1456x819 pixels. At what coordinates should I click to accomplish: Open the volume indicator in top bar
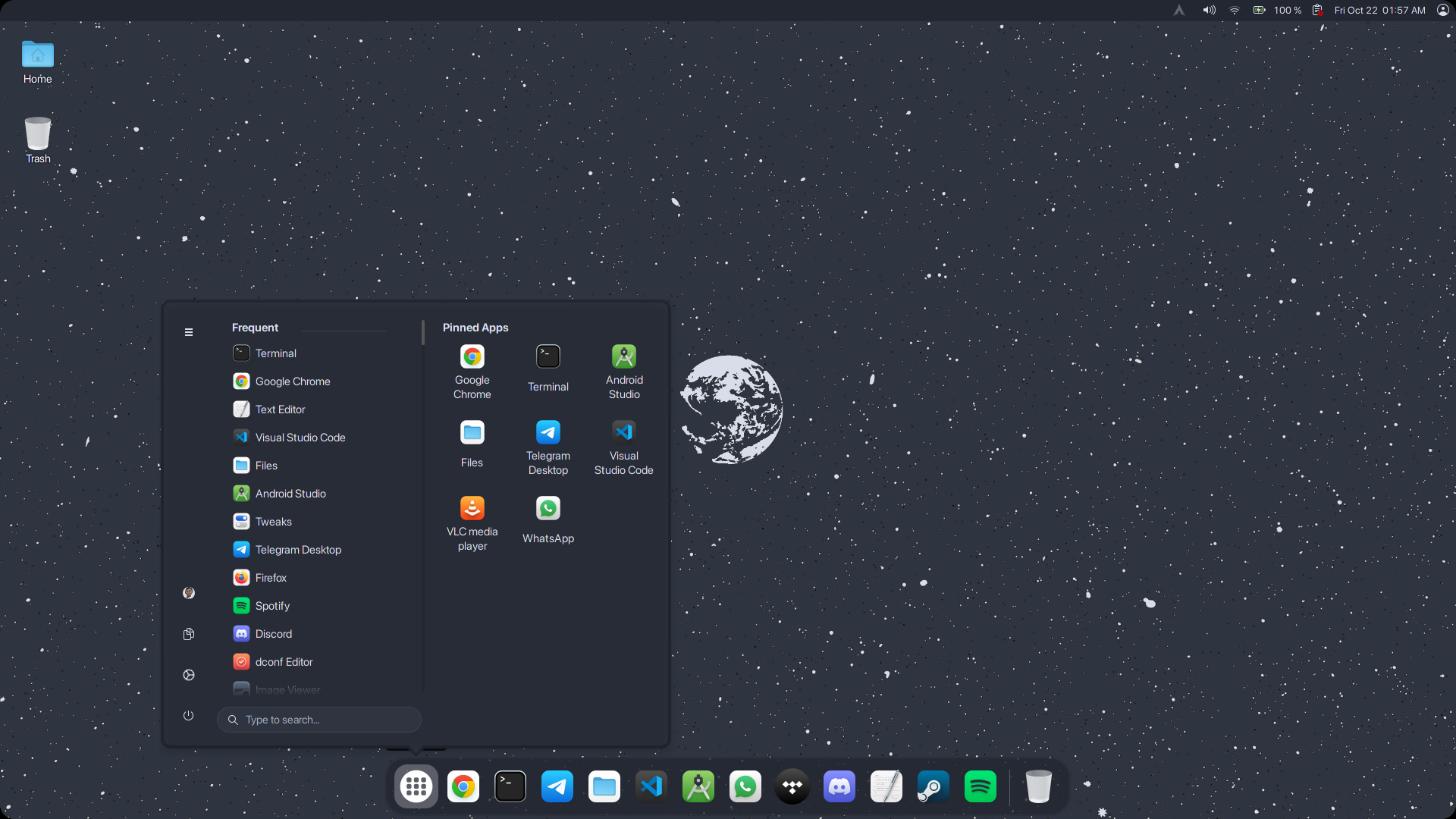point(1209,10)
